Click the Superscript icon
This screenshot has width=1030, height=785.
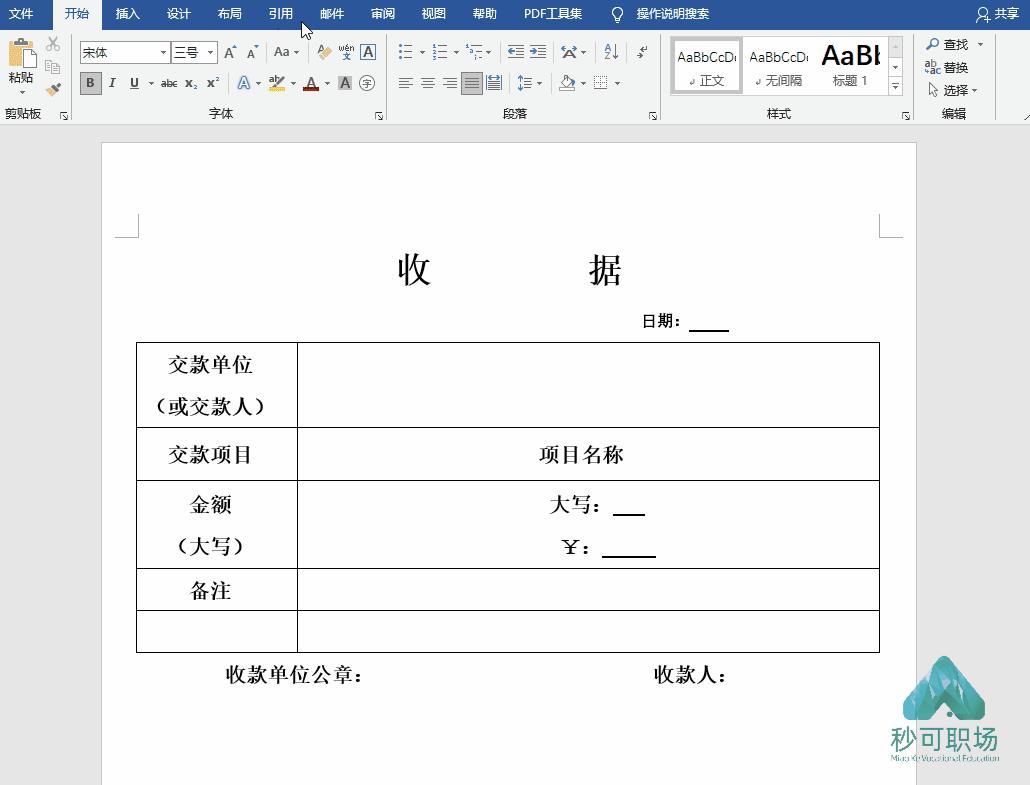pos(214,81)
